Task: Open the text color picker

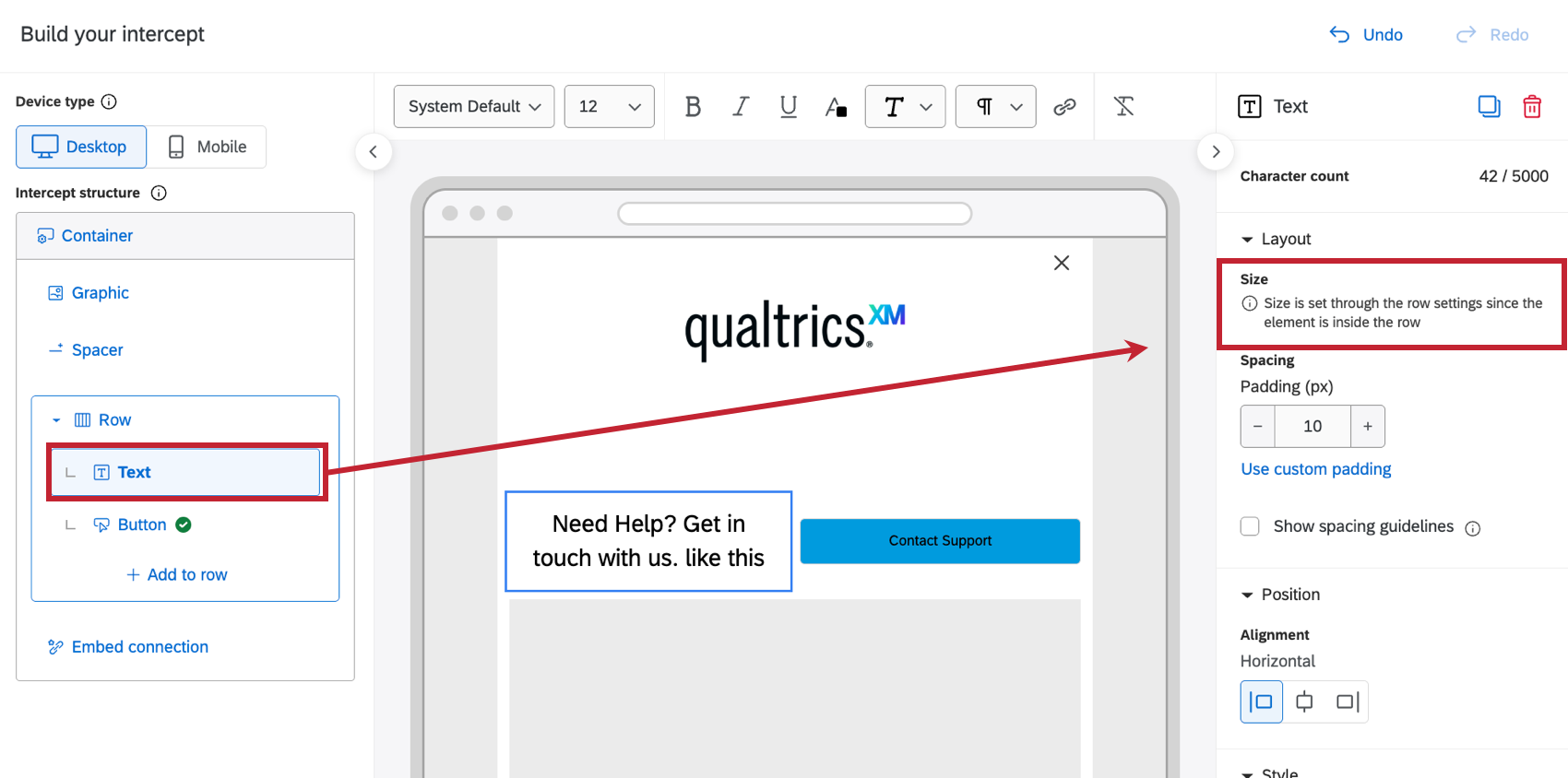Action: coord(836,107)
